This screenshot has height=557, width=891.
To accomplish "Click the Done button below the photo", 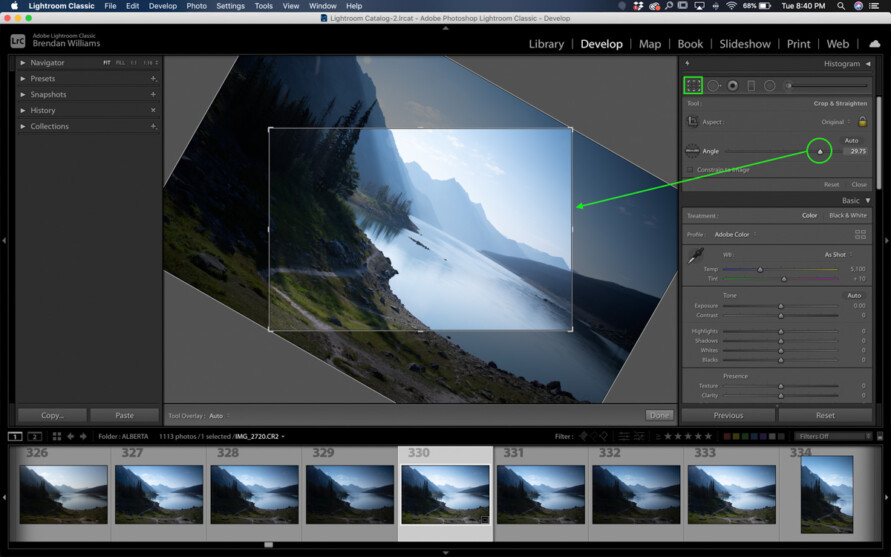I will tap(659, 415).
